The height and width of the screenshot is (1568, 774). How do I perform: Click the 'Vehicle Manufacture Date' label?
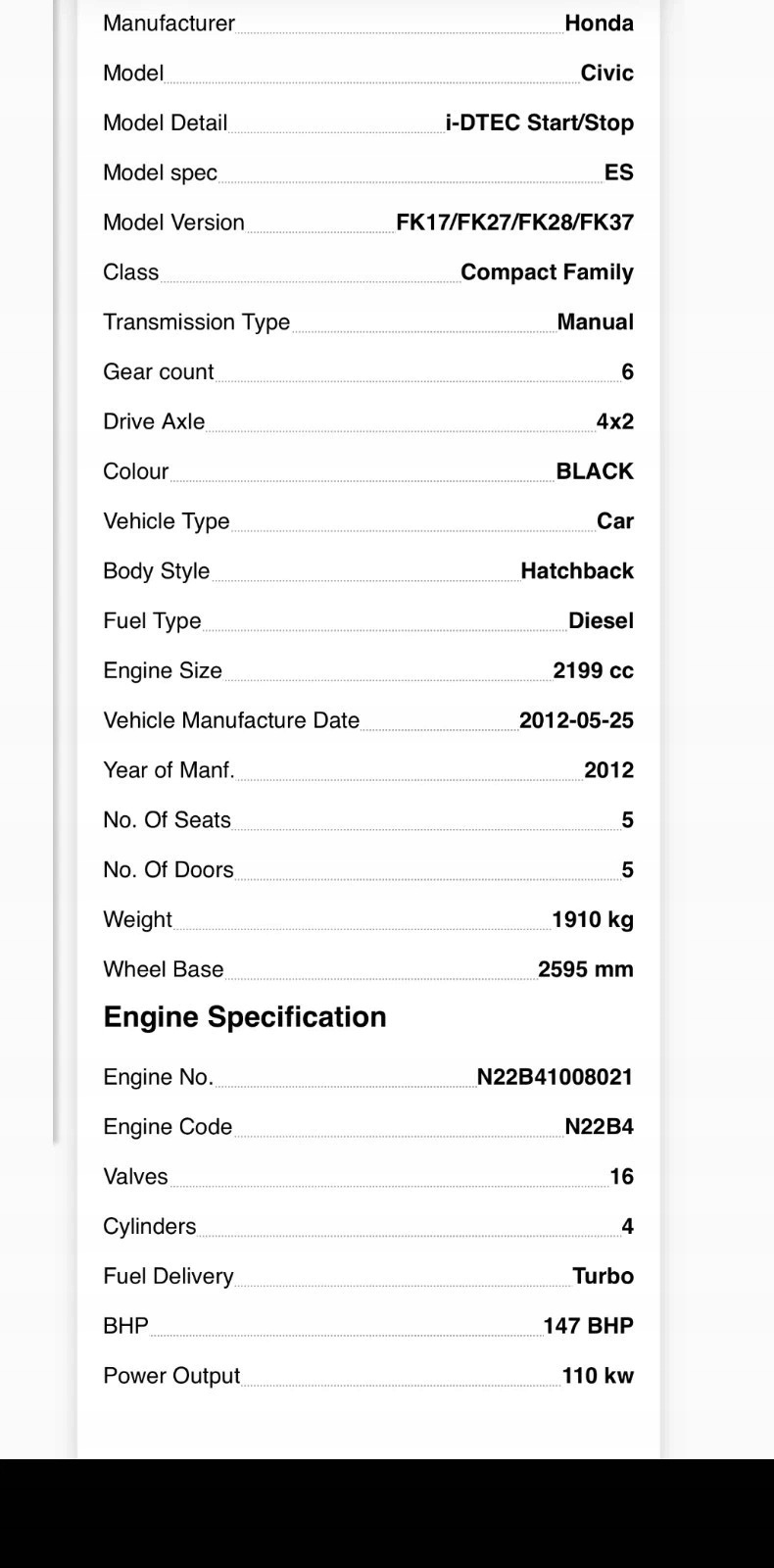231,721
